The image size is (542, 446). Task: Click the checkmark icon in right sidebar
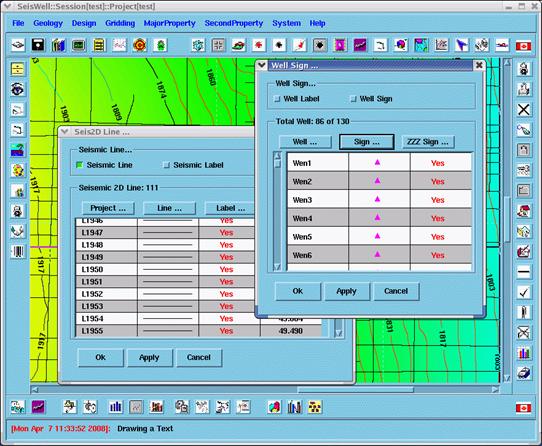(x=524, y=292)
